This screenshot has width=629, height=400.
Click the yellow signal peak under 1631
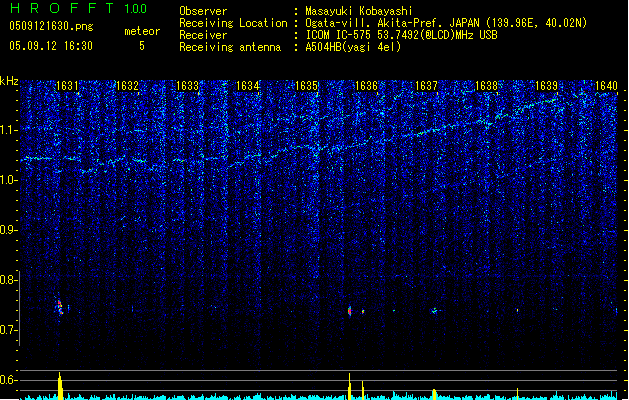click(x=60, y=386)
